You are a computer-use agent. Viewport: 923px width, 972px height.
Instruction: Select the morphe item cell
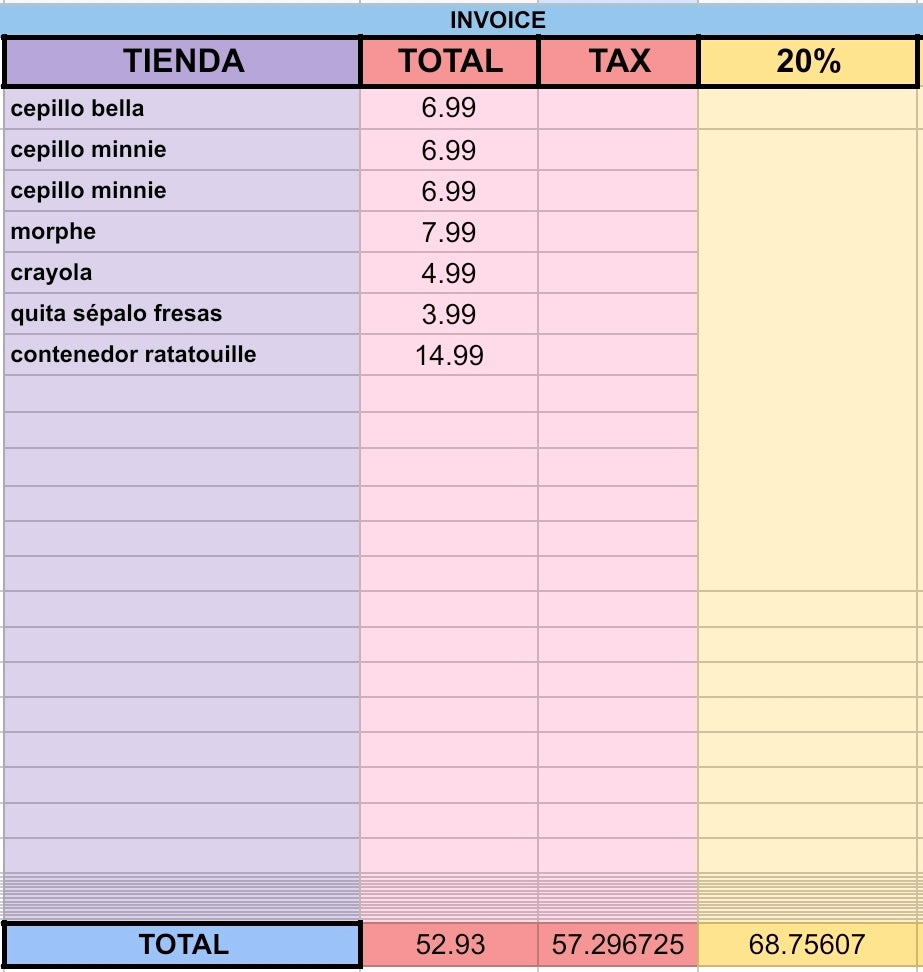[182, 231]
